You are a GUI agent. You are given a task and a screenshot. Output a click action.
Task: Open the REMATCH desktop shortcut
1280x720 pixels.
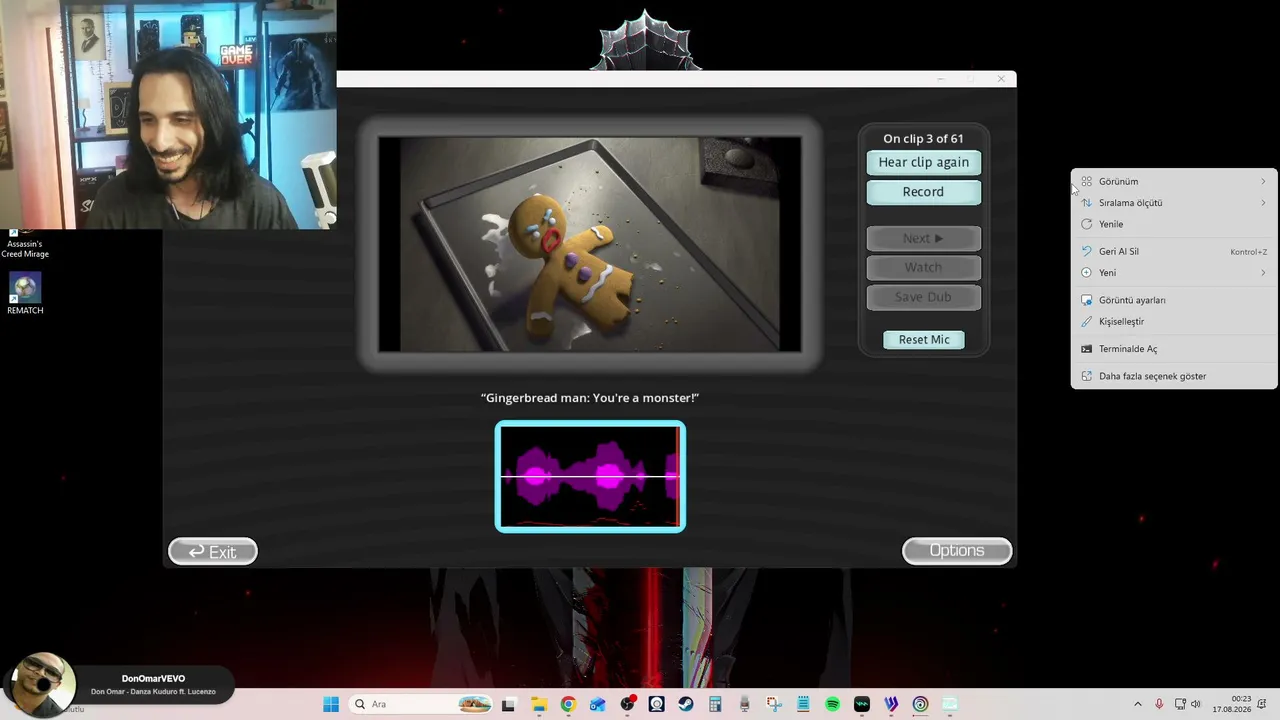pyautogui.click(x=25, y=294)
